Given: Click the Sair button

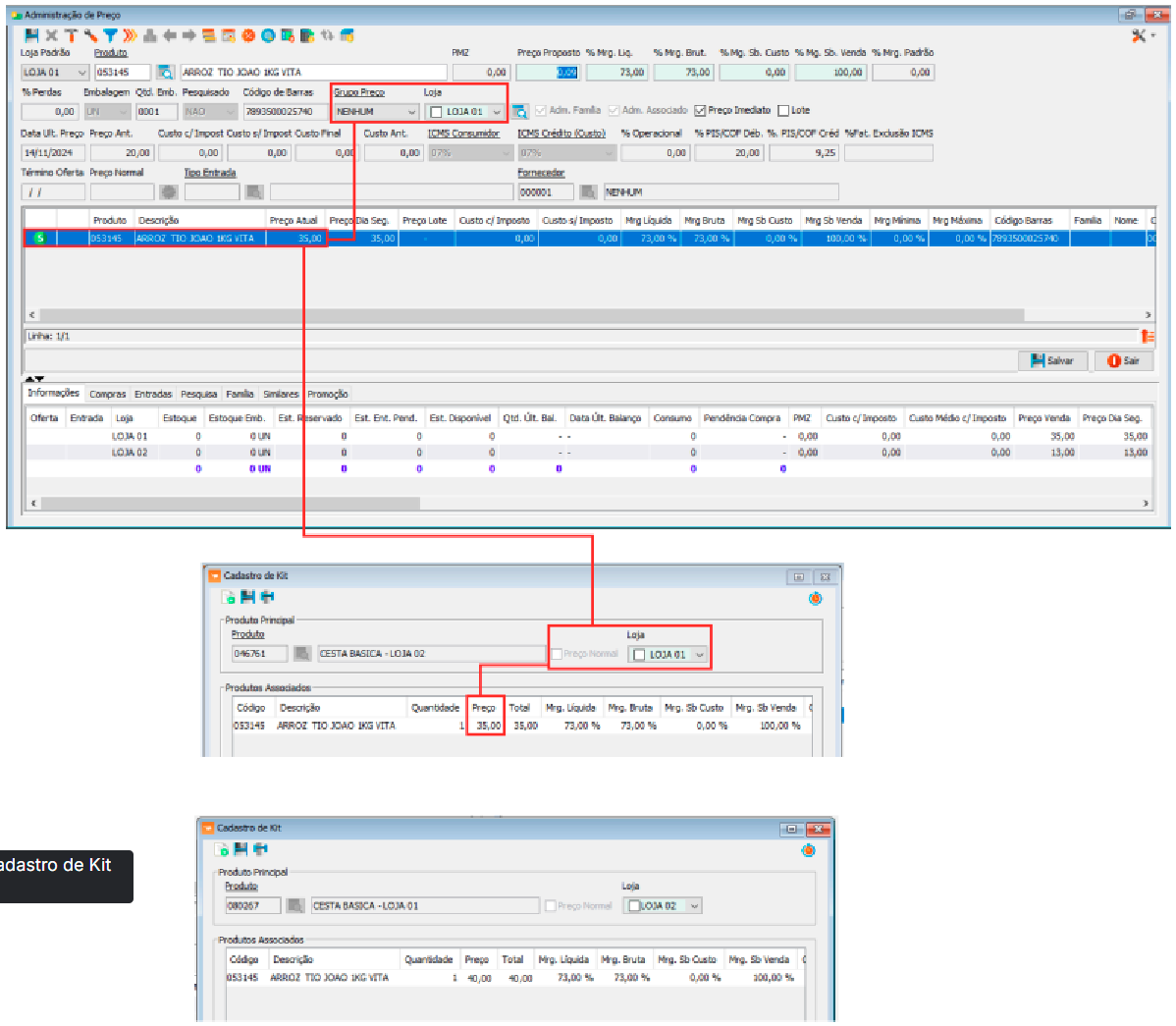Looking at the screenshot, I should [x=1124, y=360].
